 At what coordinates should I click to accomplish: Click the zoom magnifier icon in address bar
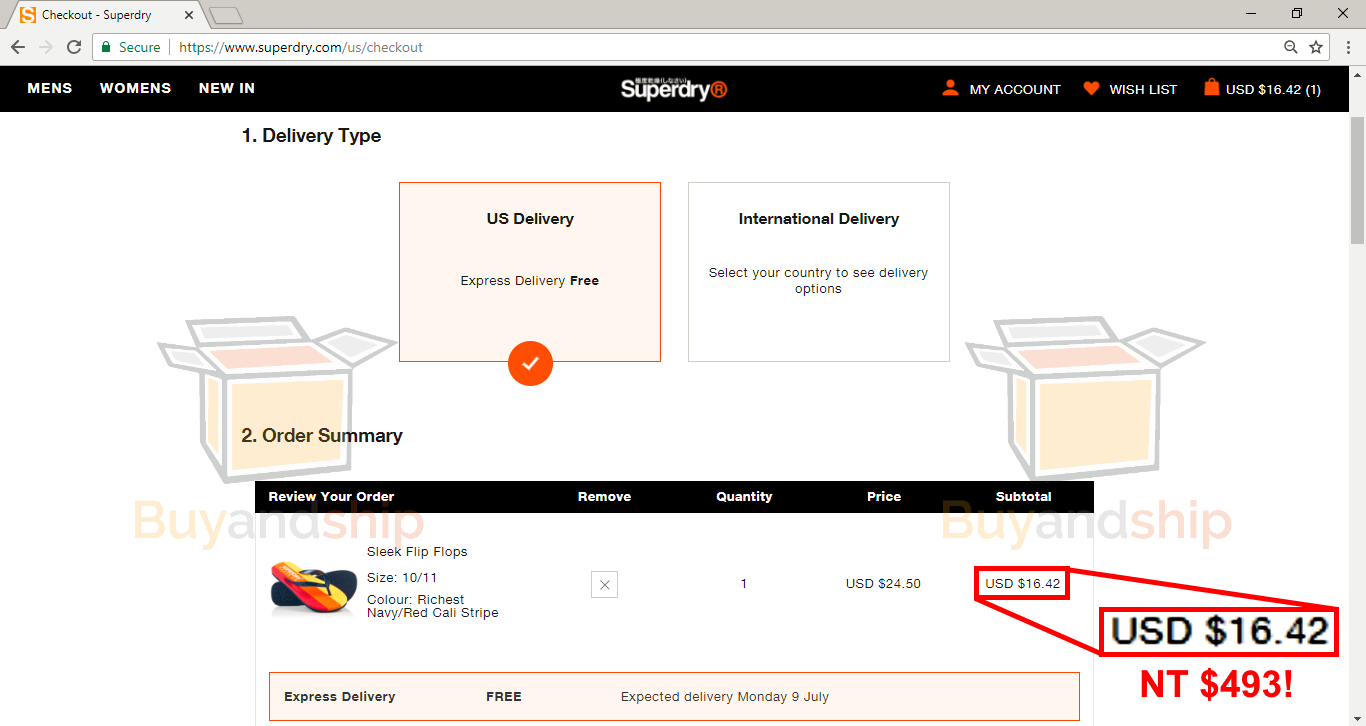[1291, 47]
